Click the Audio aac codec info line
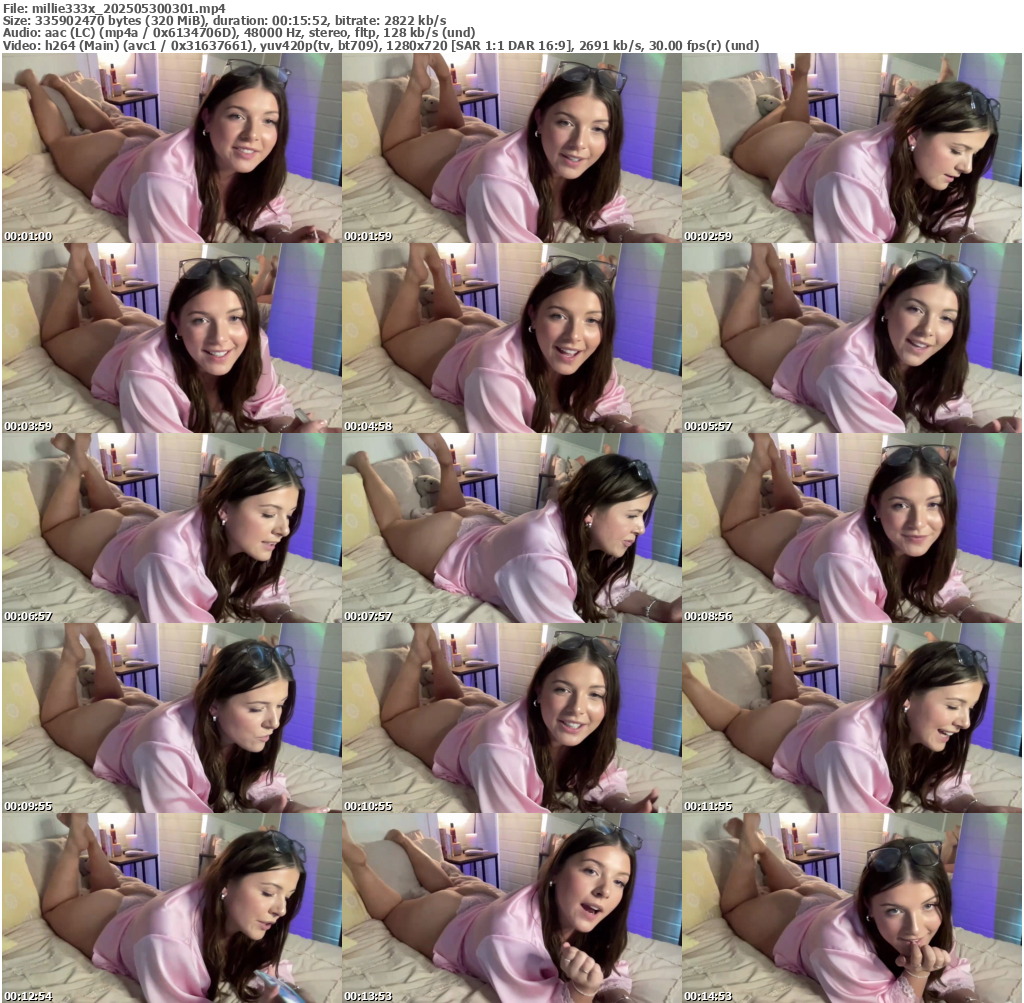The height and width of the screenshot is (1003, 1024). tap(239, 33)
